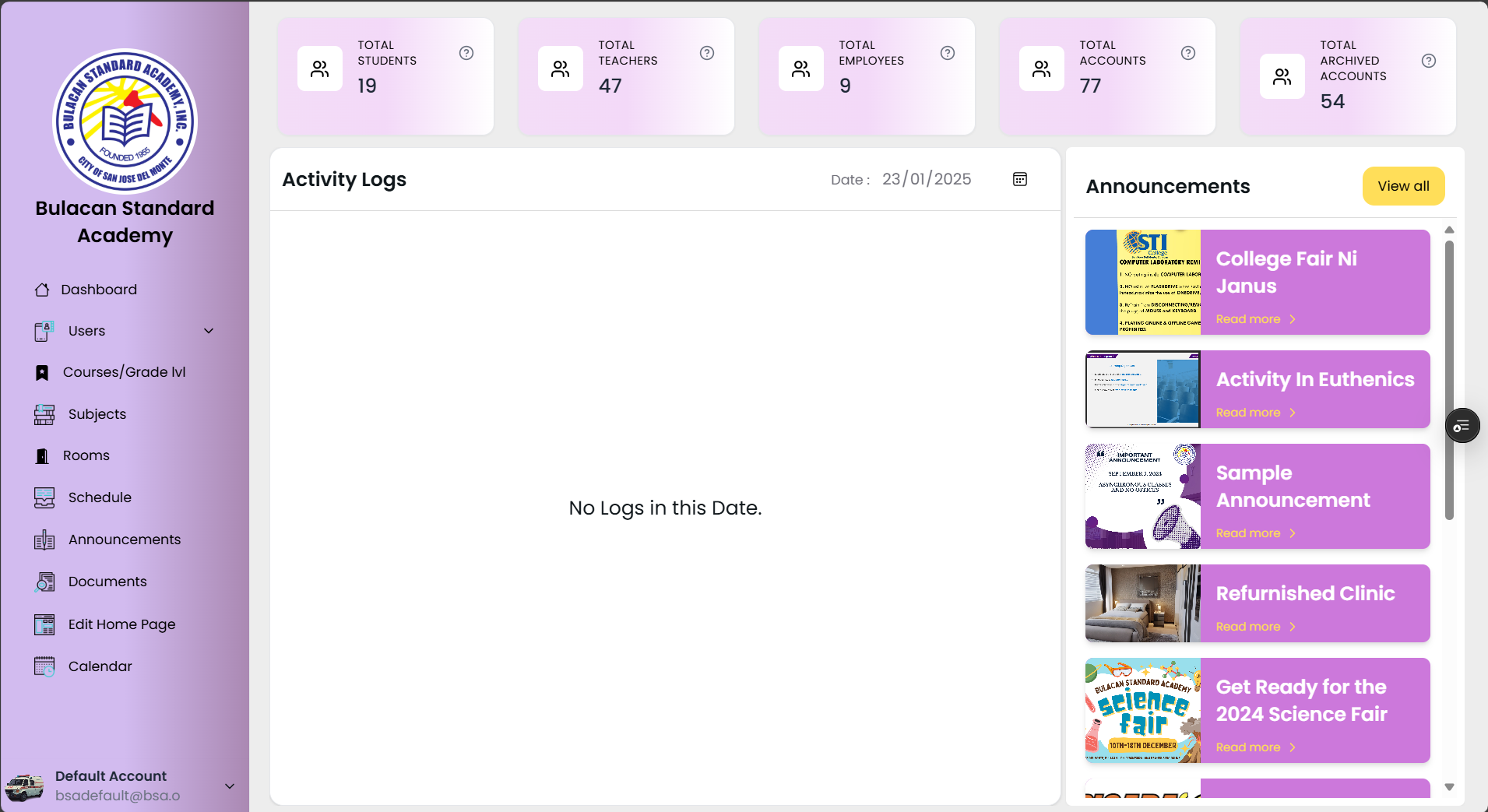Click the help icon on Total Students card
1488x812 pixels.
click(x=466, y=53)
